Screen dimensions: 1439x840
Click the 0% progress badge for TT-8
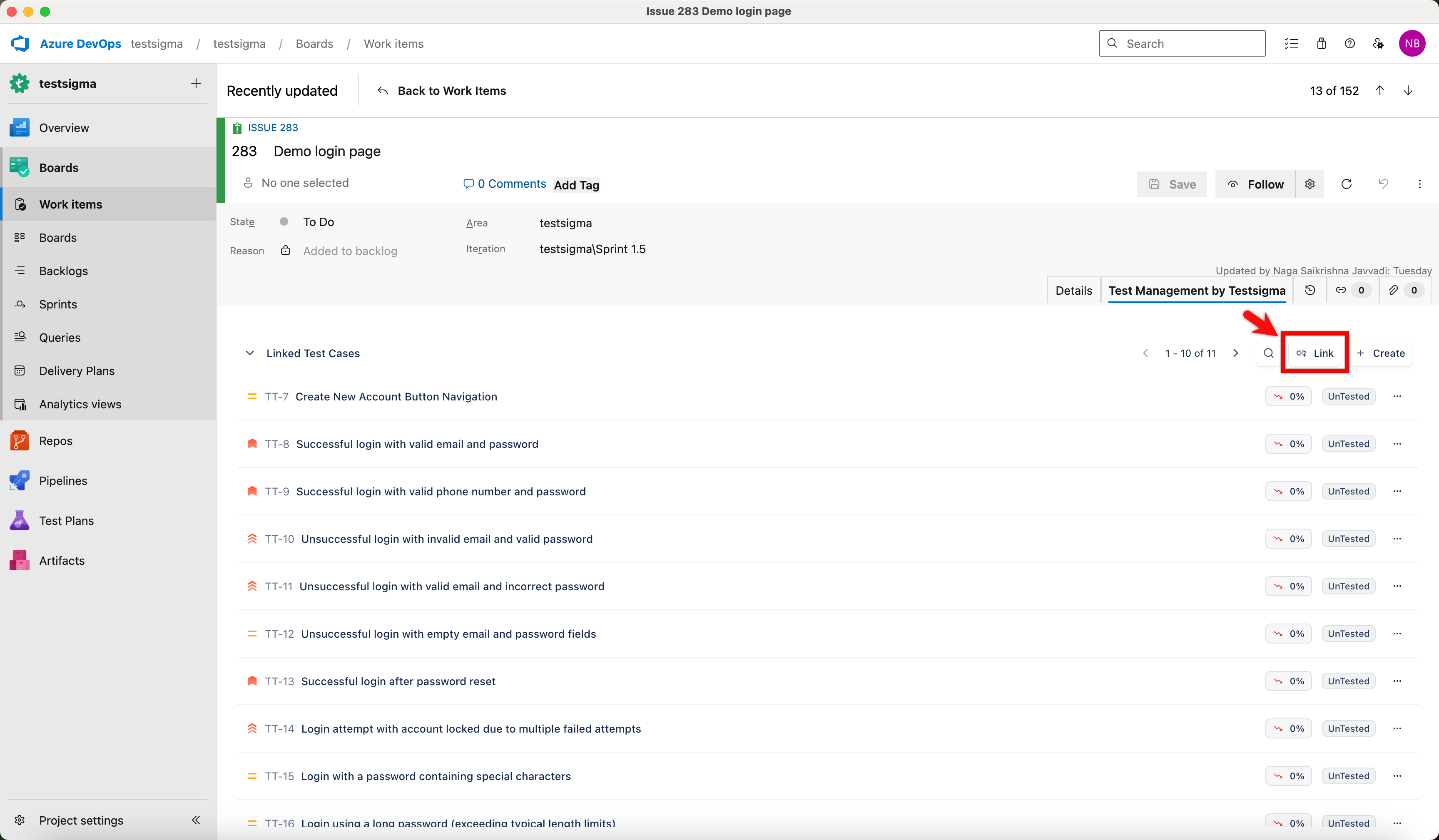(1288, 444)
